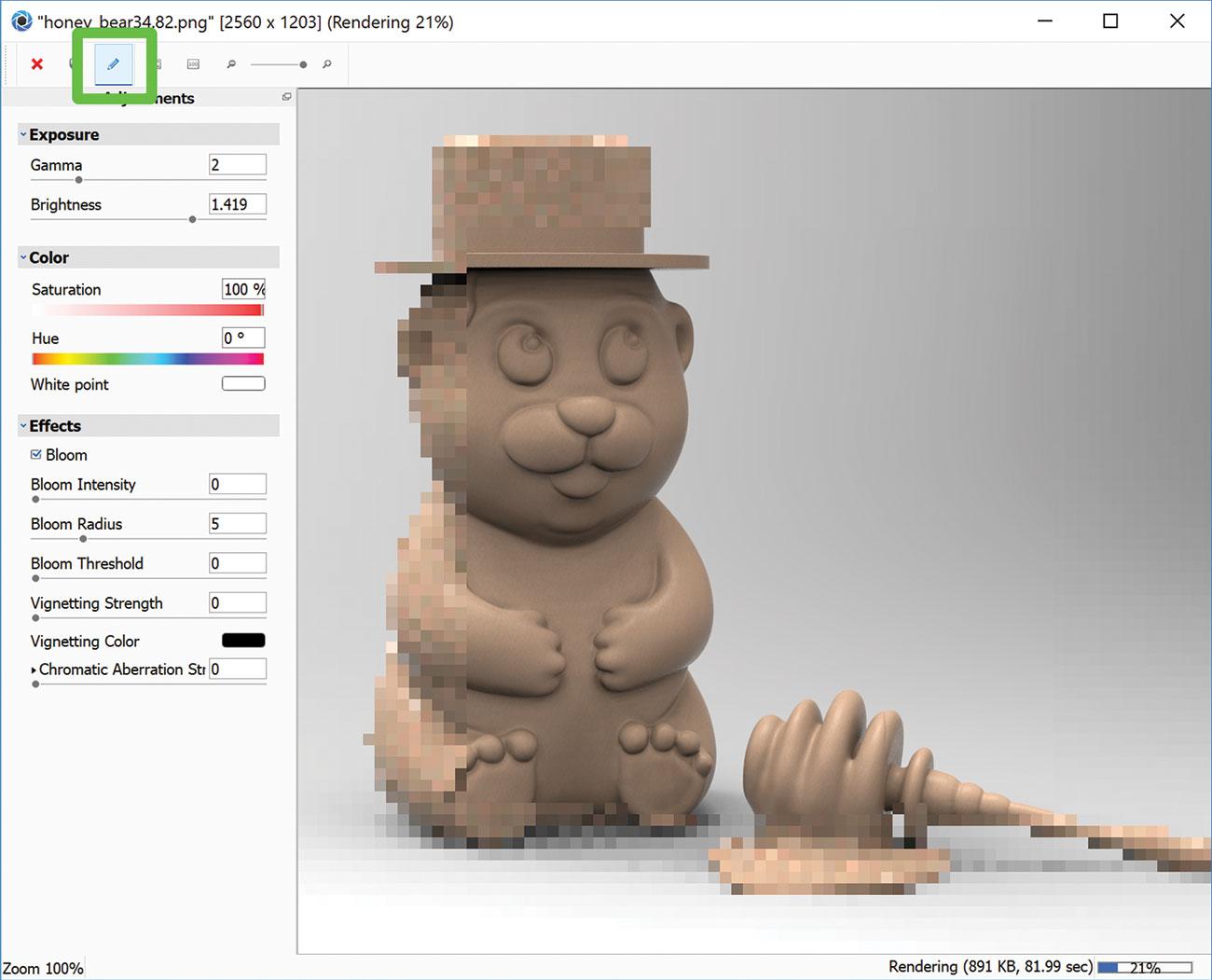
Task: Pick the Vignetting Color swatch
Action: pos(242,641)
